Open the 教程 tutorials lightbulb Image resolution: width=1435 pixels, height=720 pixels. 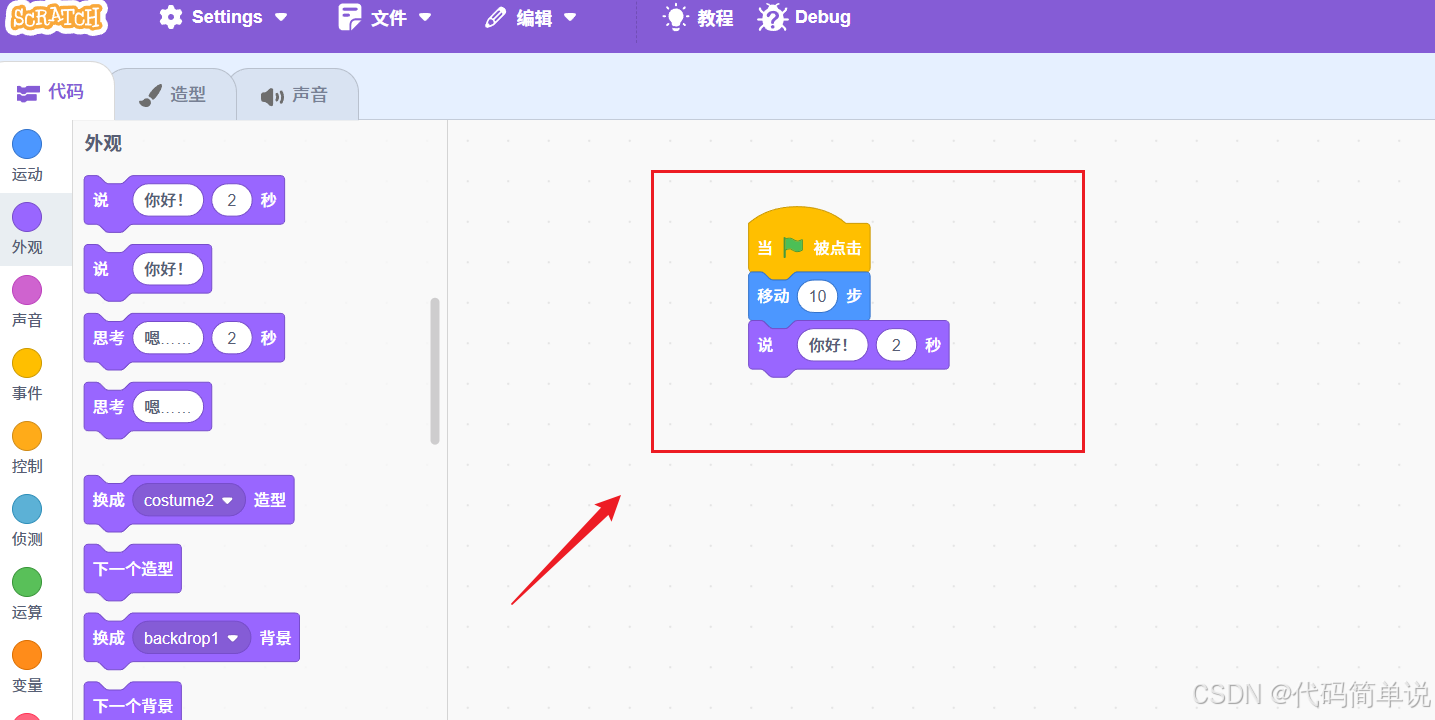point(699,17)
